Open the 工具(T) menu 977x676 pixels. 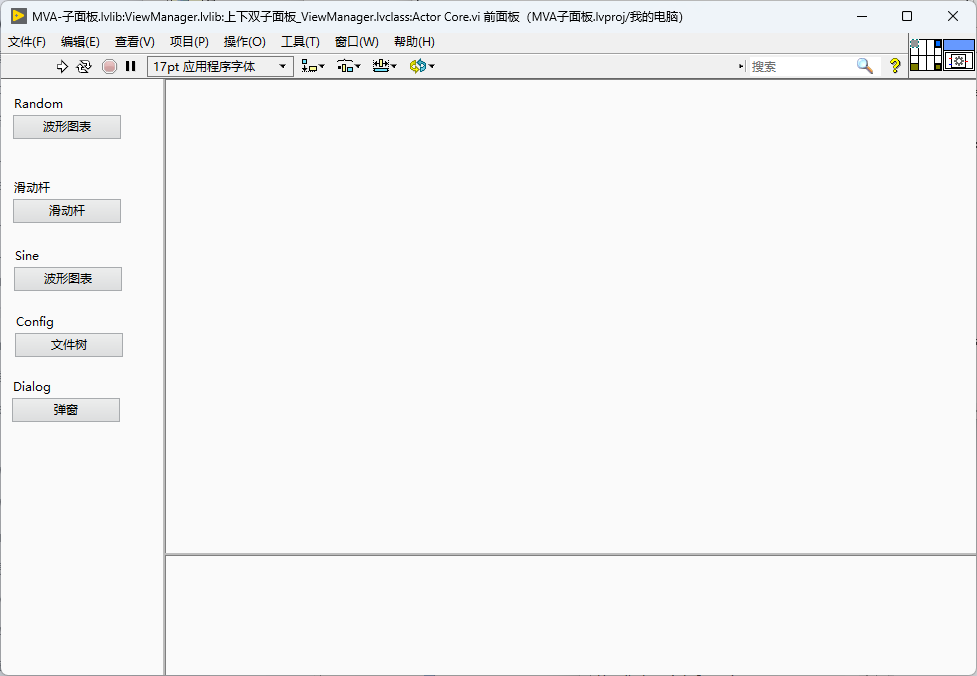click(x=300, y=42)
